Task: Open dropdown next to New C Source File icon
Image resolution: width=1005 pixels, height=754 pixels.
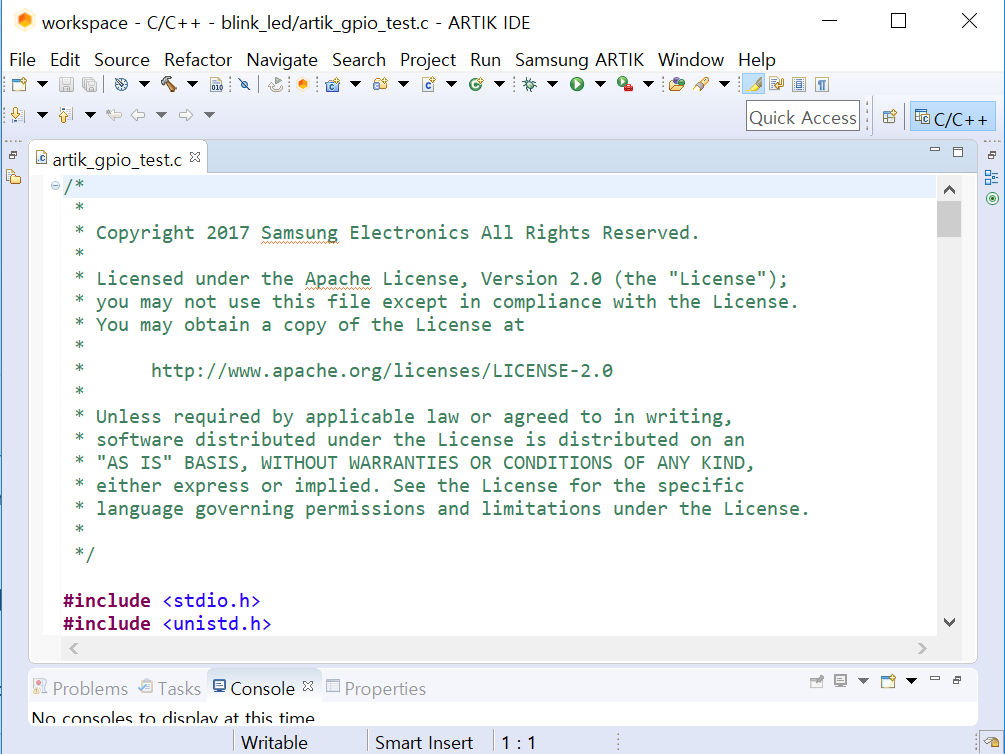Action: coord(451,84)
